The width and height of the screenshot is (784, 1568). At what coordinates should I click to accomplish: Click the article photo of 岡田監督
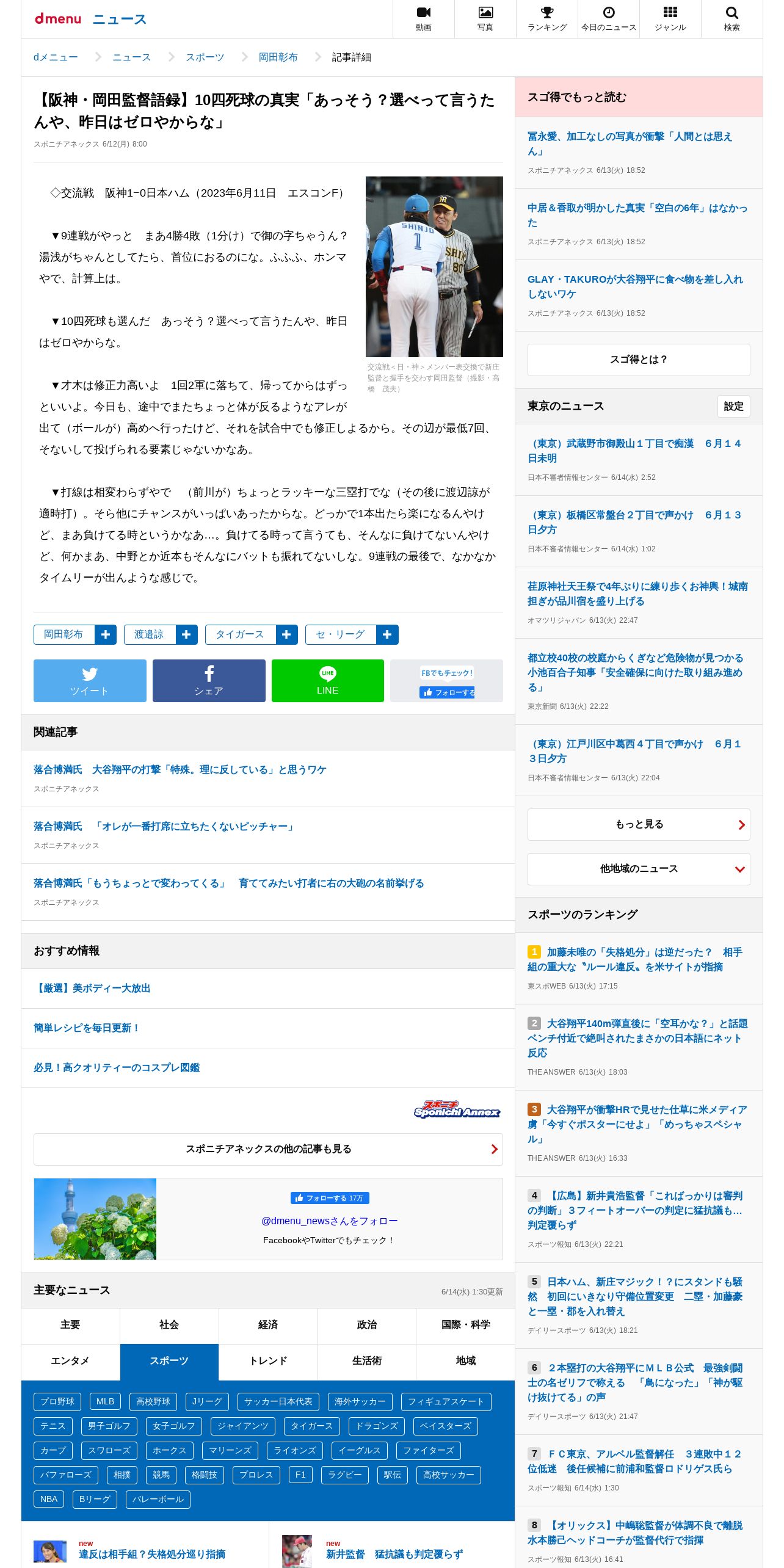pos(434,267)
